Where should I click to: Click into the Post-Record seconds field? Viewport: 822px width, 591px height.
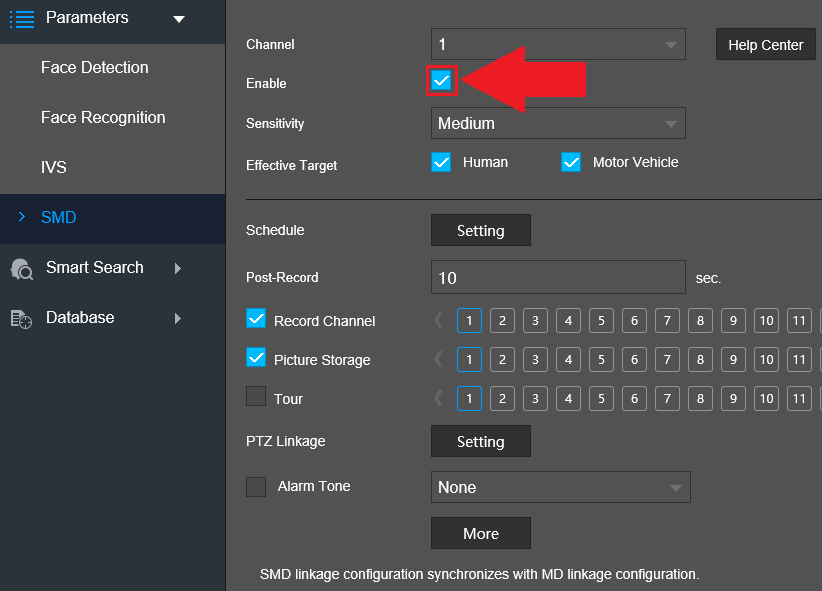pyautogui.click(x=558, y=277)
